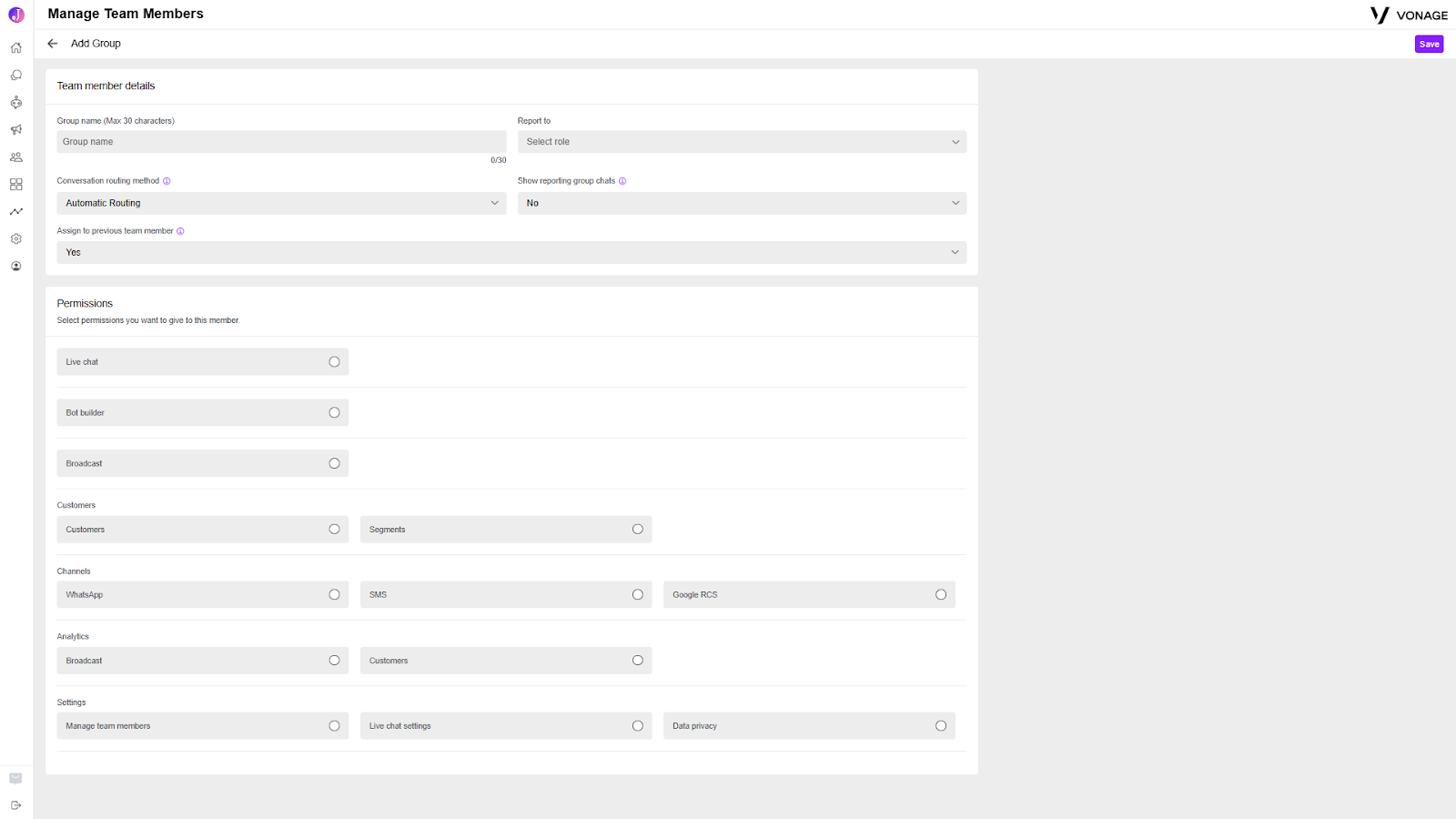Click the 0/30 character counter

click(499, 160)
